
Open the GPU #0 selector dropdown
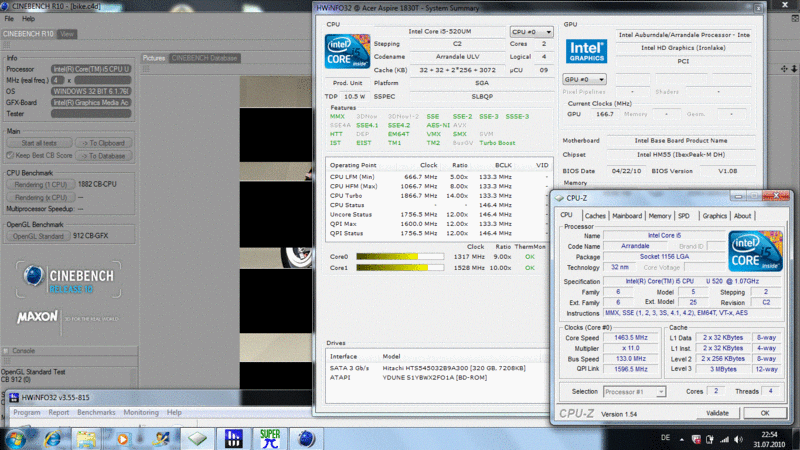[x=584, y=80]
